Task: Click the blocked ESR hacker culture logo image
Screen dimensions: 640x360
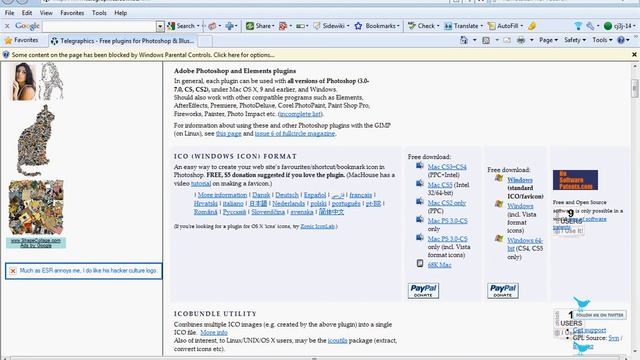Action: pyautogui.click(x=84, y=271)
